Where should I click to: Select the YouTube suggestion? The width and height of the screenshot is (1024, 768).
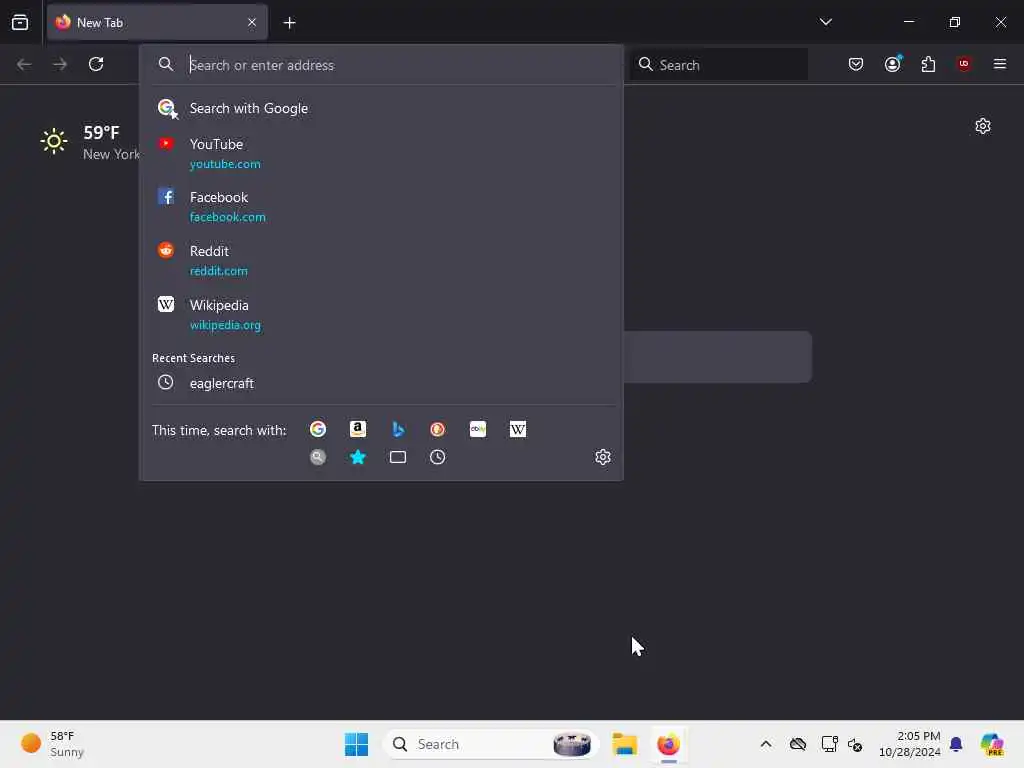click(x=381, y=153)
